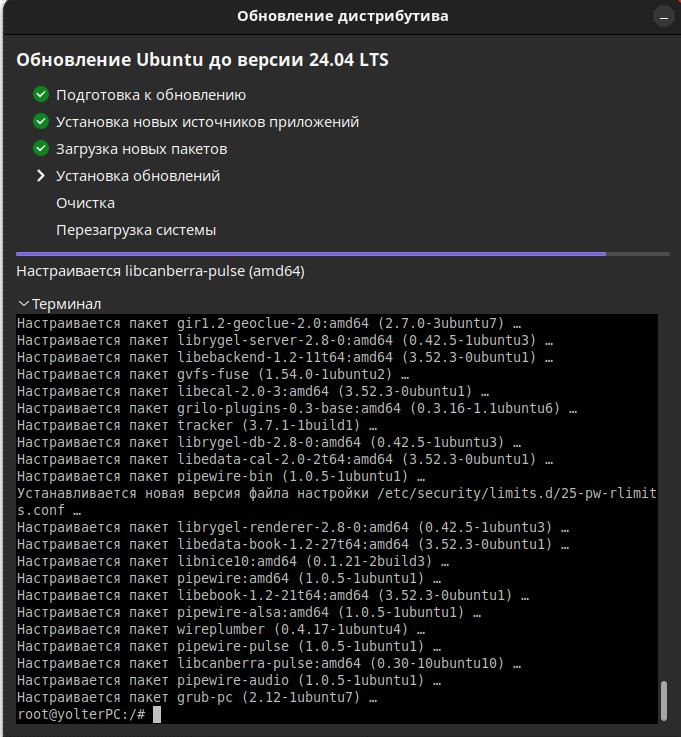Click terminal line with libedata-book-1.2-27t64

(293, 544)
